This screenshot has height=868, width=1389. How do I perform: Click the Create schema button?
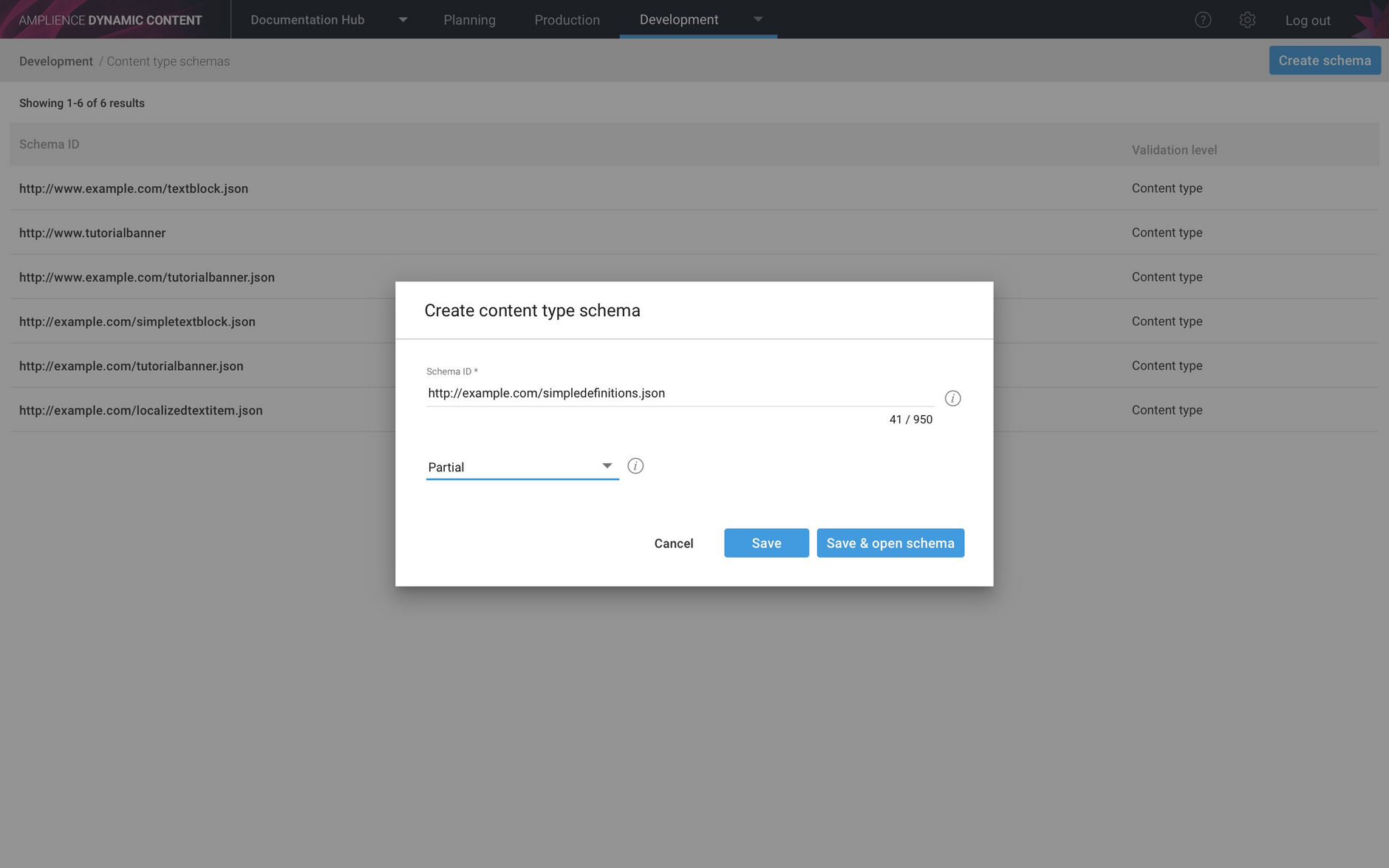1324,60
